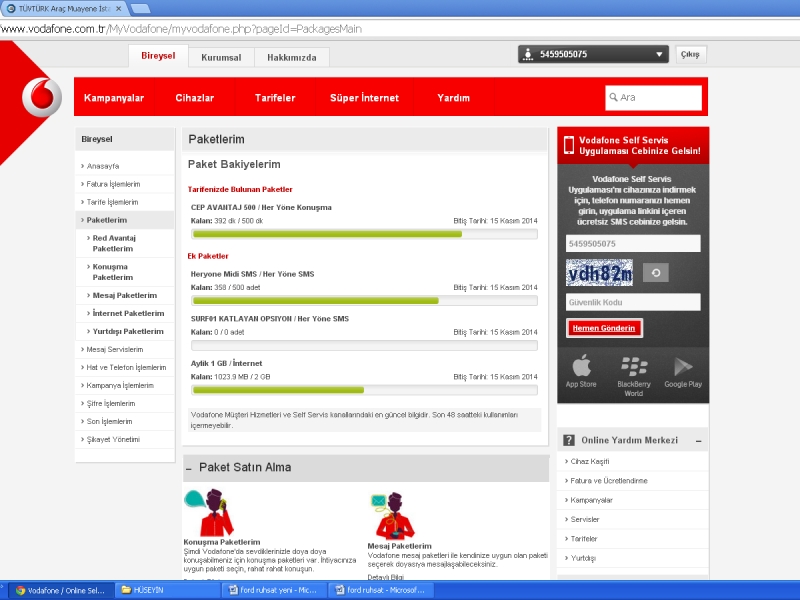
Task: Open a new browser tab
Action: [140, 9]
